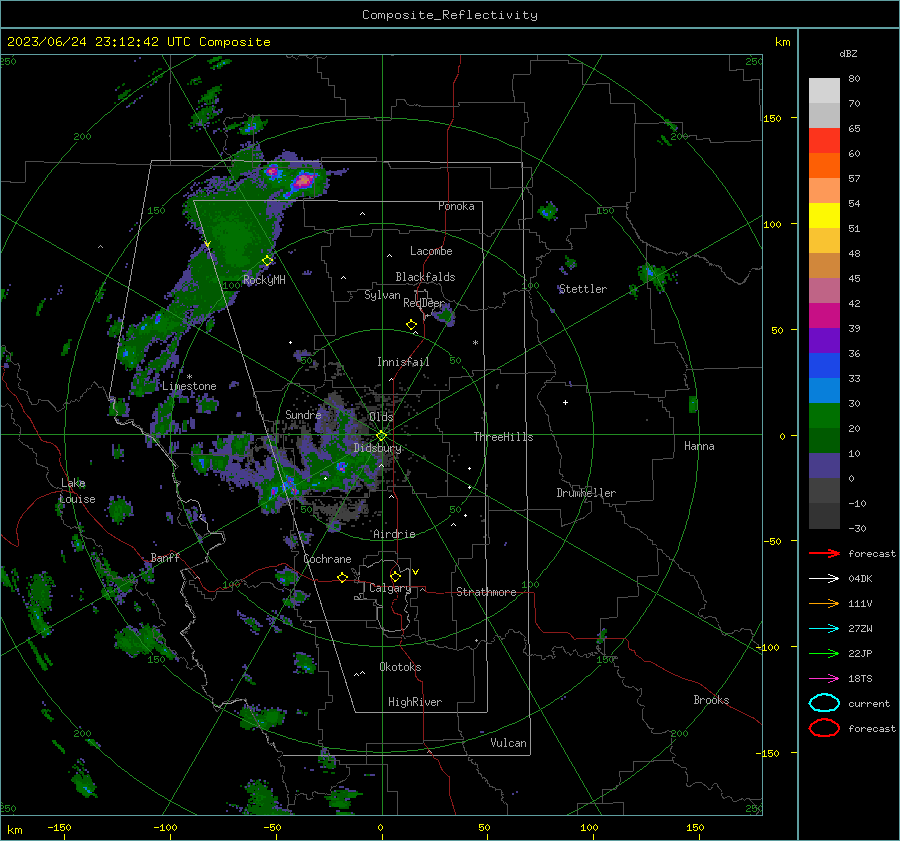Click the yellow diamond marker above Calgary

pos(395,576)
